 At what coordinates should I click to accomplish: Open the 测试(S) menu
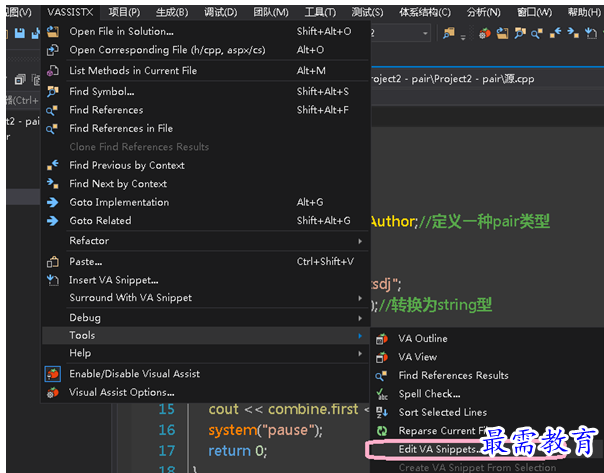pyautogui.click(x=367, y=12)
